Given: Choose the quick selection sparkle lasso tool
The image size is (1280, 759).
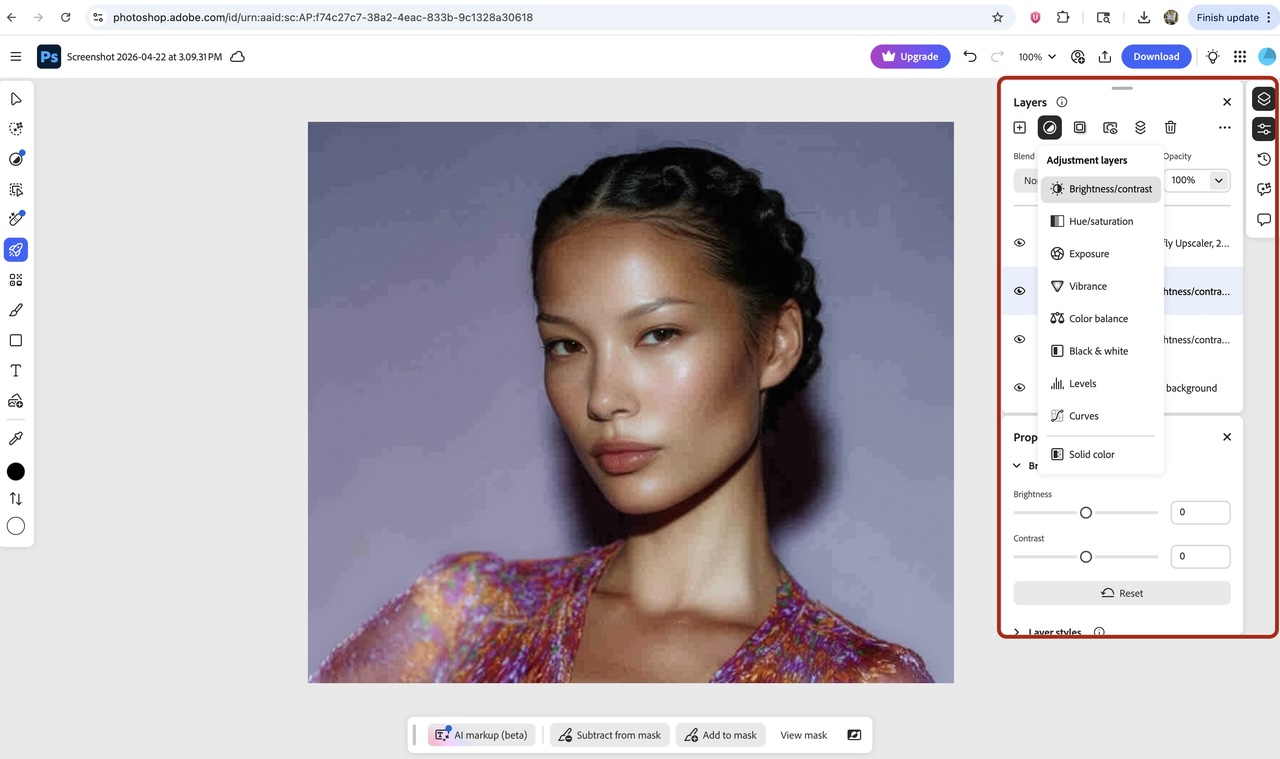Looking at the screenshot, I should tap(16, 129).
